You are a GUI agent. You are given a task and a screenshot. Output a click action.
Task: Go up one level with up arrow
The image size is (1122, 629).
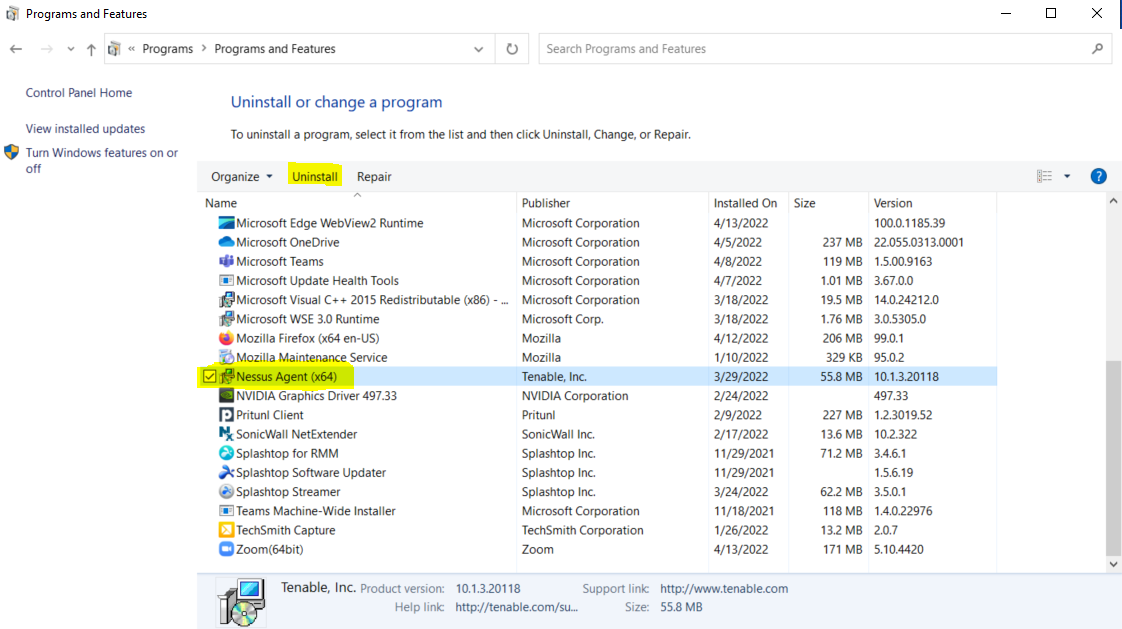91,49
